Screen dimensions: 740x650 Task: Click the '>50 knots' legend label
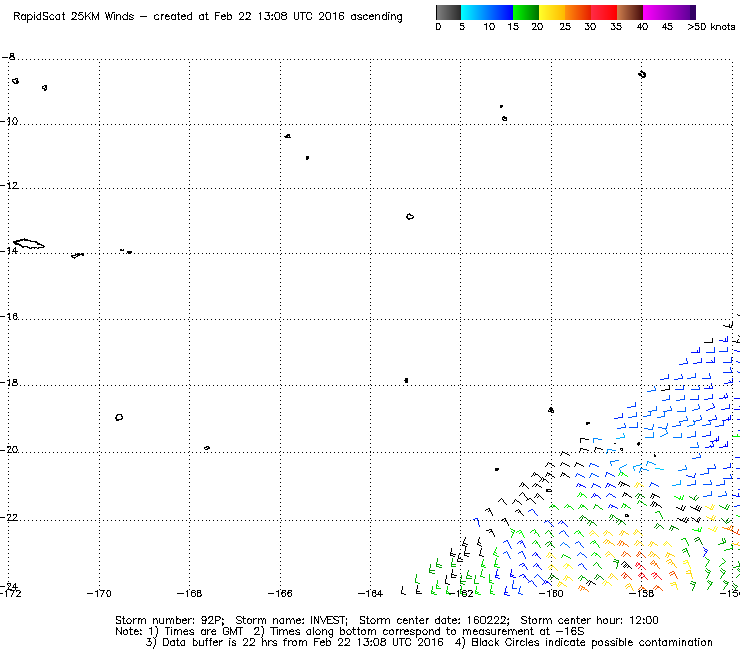(x=711, y=27)
